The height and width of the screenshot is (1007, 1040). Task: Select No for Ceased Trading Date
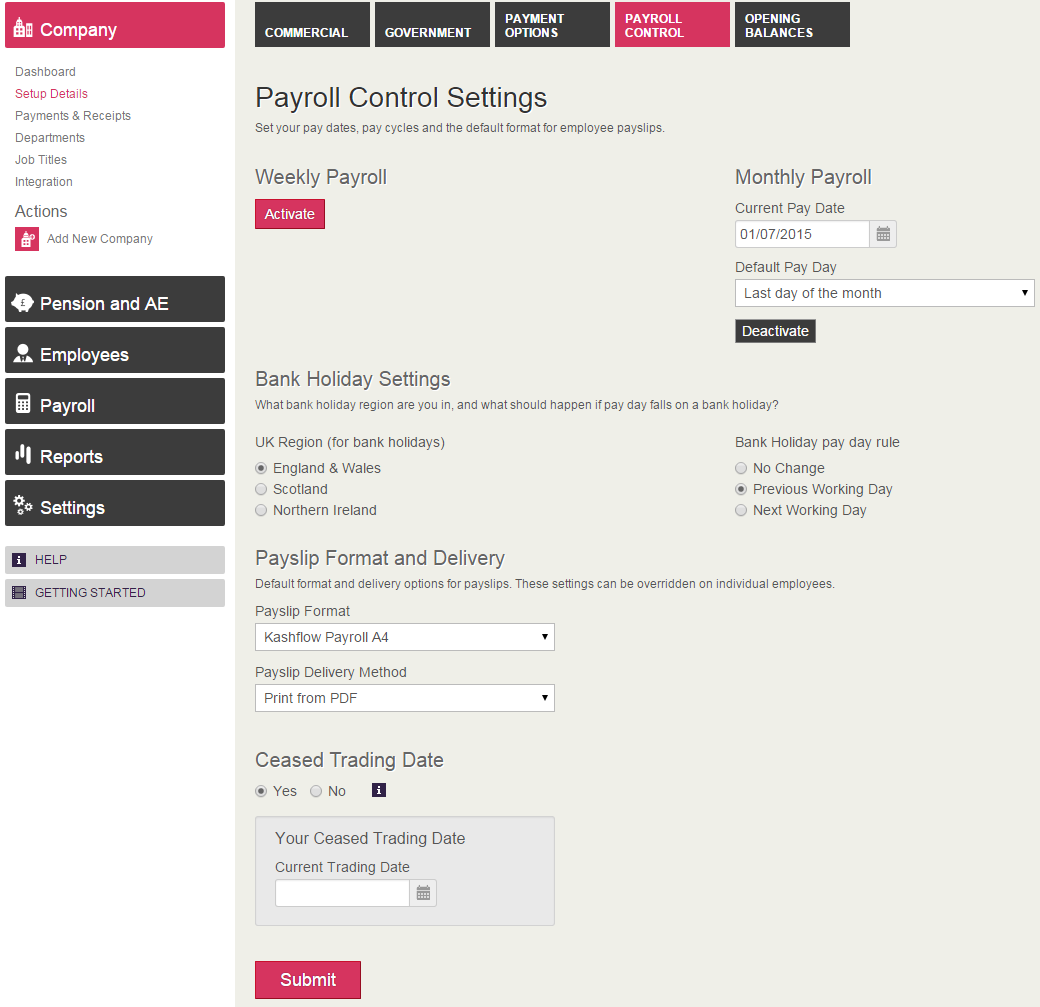pyautogui.click(x=316, y=791)
